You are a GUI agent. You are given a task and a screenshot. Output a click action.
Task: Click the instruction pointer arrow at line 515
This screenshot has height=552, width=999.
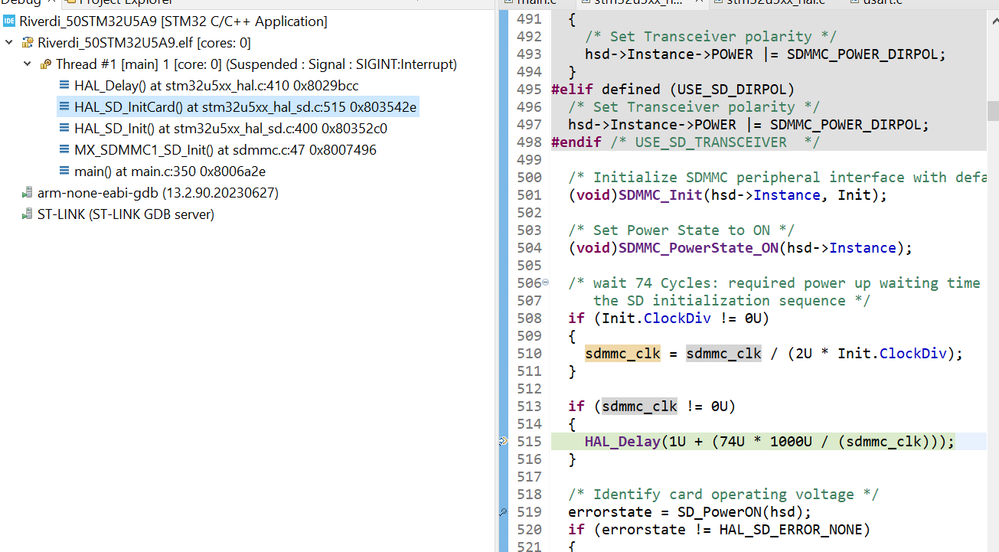(503, 441)
